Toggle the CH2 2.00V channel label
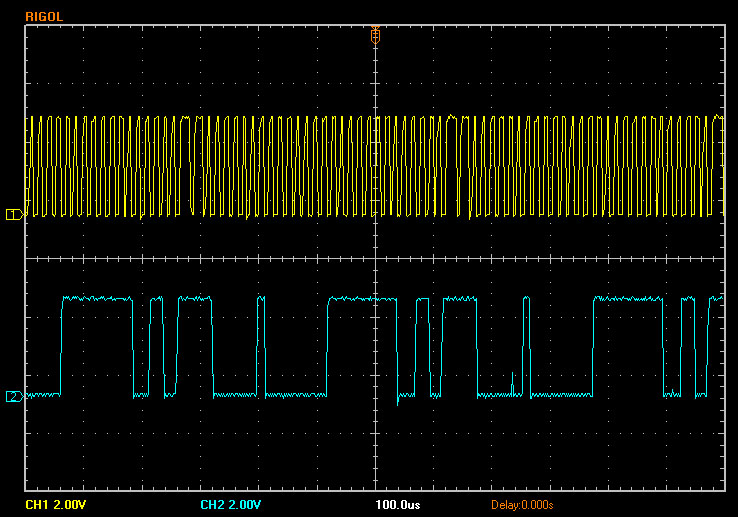 233,504
